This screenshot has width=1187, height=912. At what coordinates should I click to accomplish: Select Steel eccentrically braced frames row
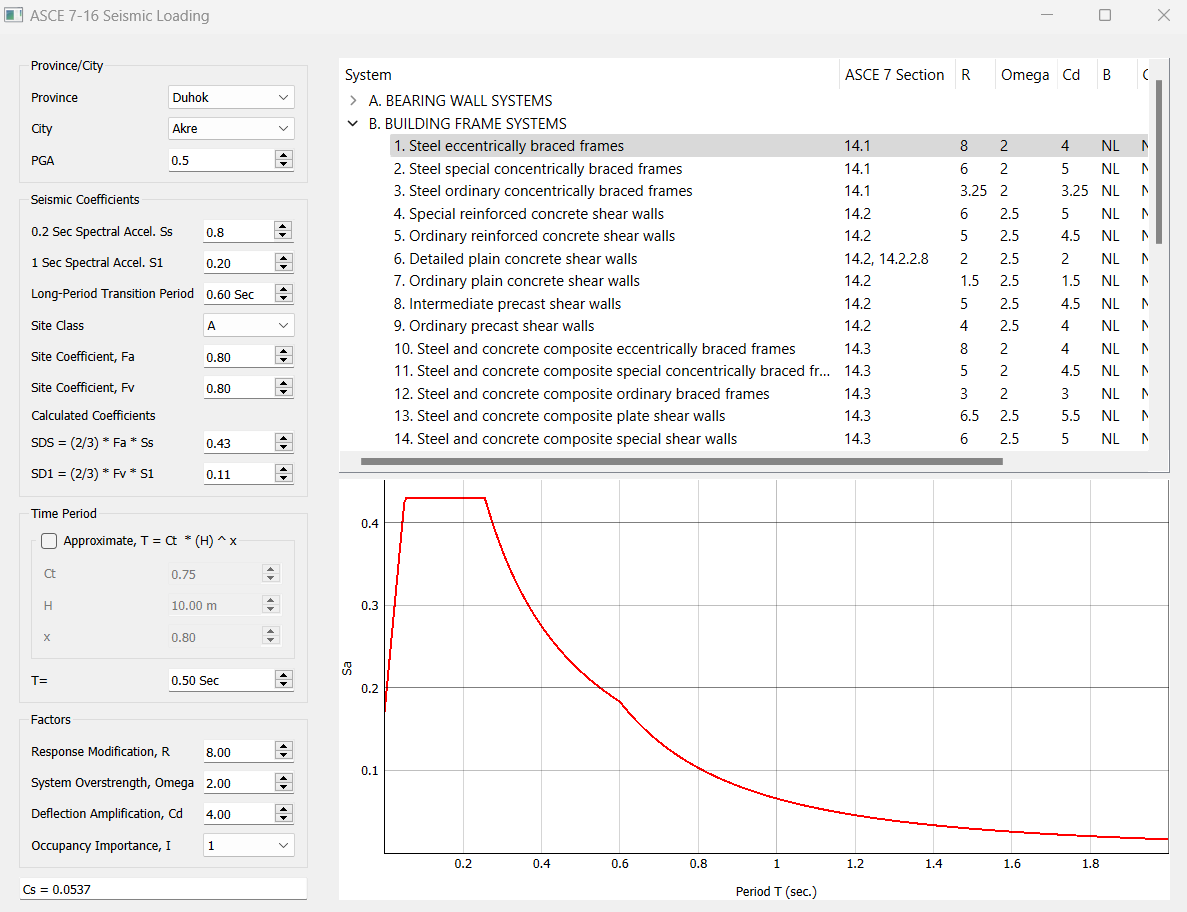pos(769,146)
